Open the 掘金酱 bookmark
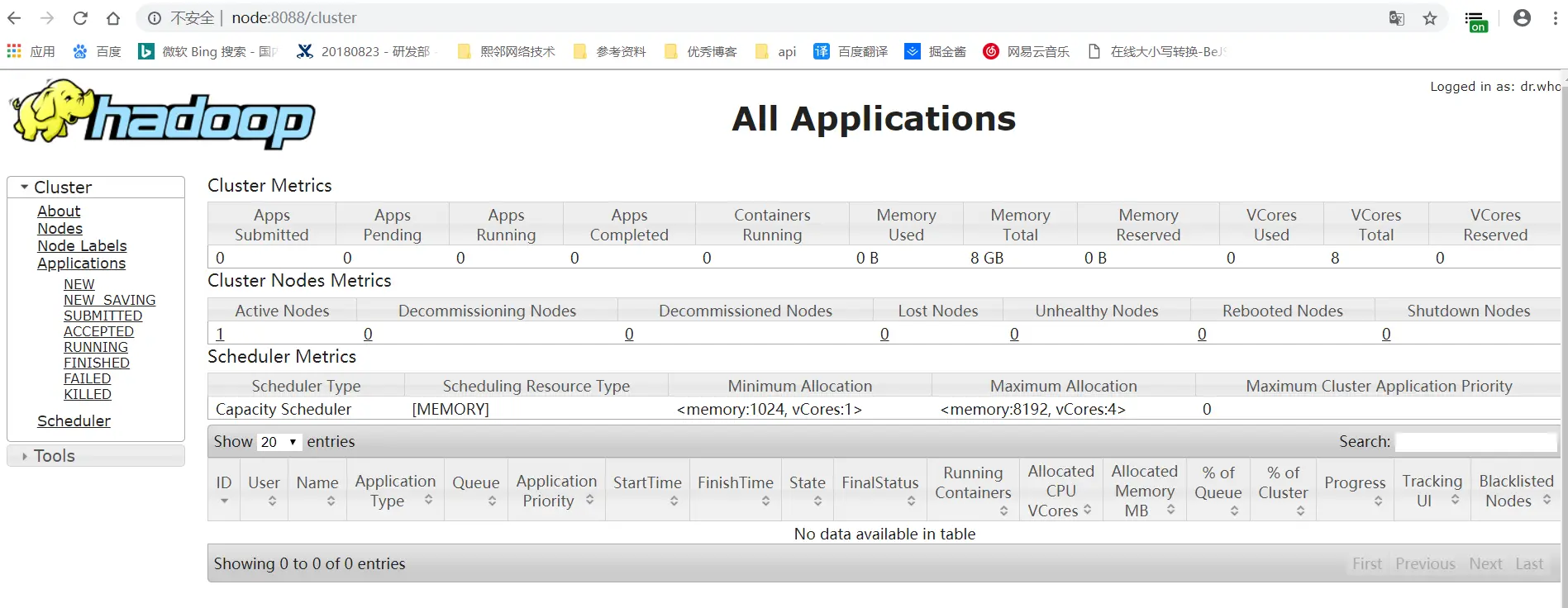 click(x=936, y=51)
